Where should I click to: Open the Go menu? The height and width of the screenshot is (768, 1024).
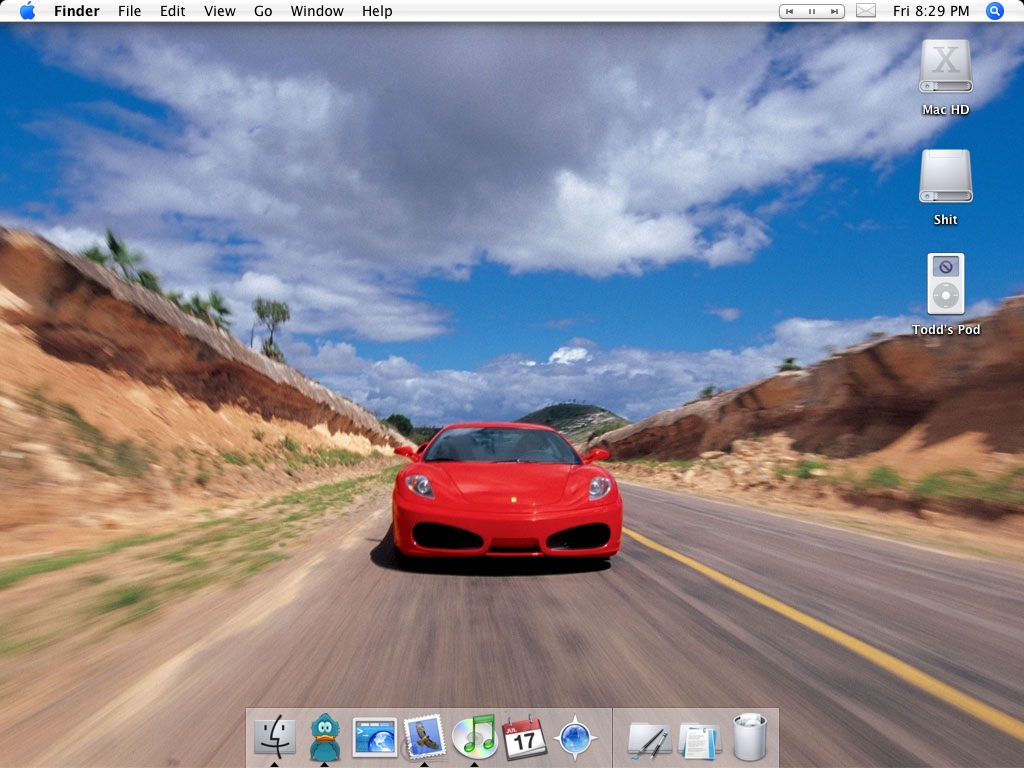[x=263, y=11]
